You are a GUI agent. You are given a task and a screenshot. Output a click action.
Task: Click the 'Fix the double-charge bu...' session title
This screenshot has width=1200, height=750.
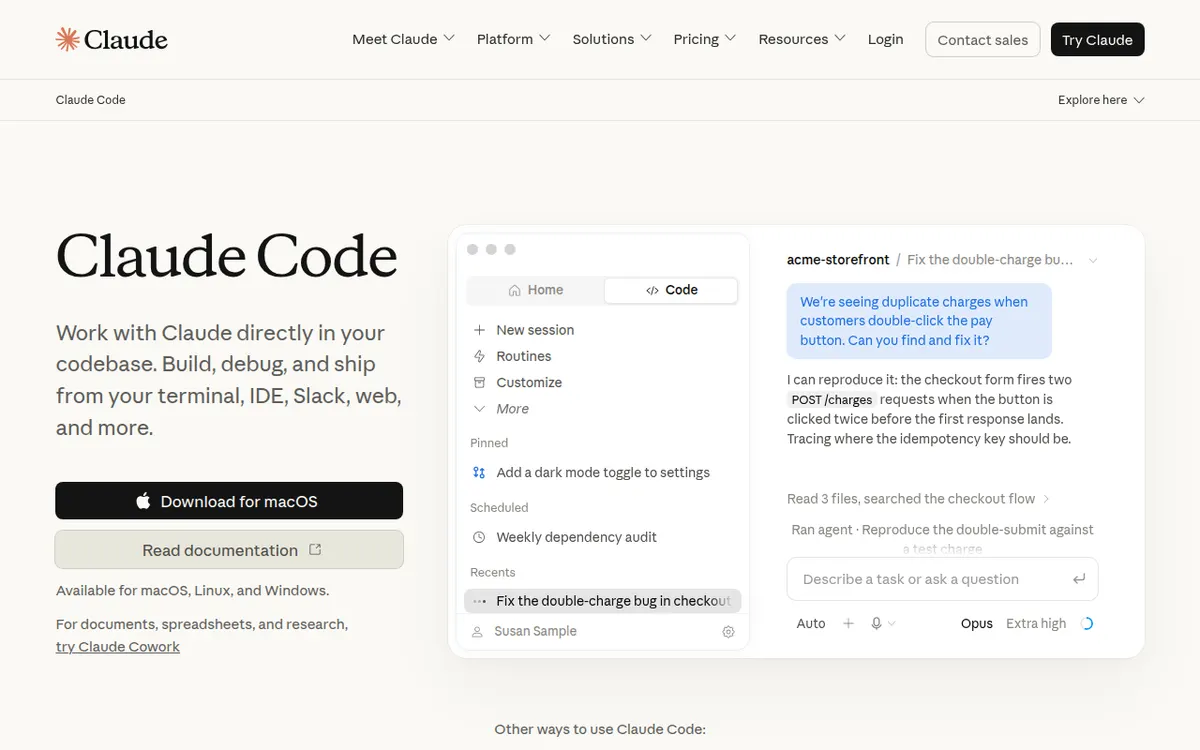pos(990,260)
